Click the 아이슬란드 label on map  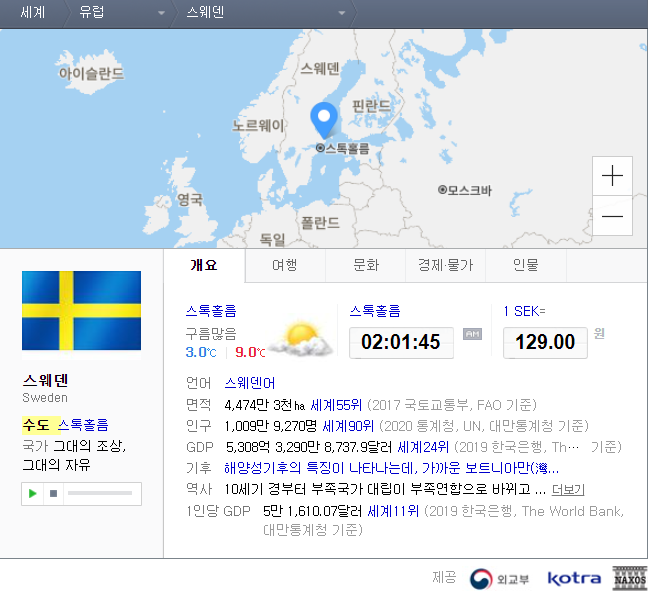click(91, 74)
